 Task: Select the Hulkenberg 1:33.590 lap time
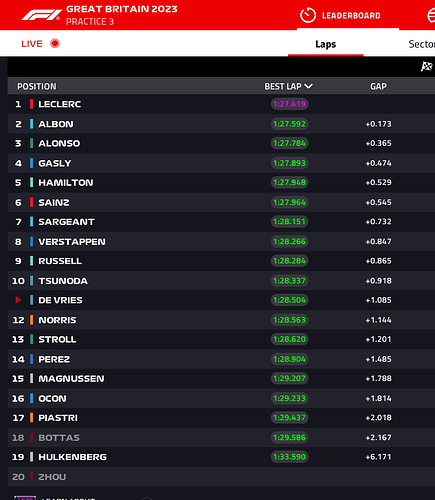(x=289, y=457)
